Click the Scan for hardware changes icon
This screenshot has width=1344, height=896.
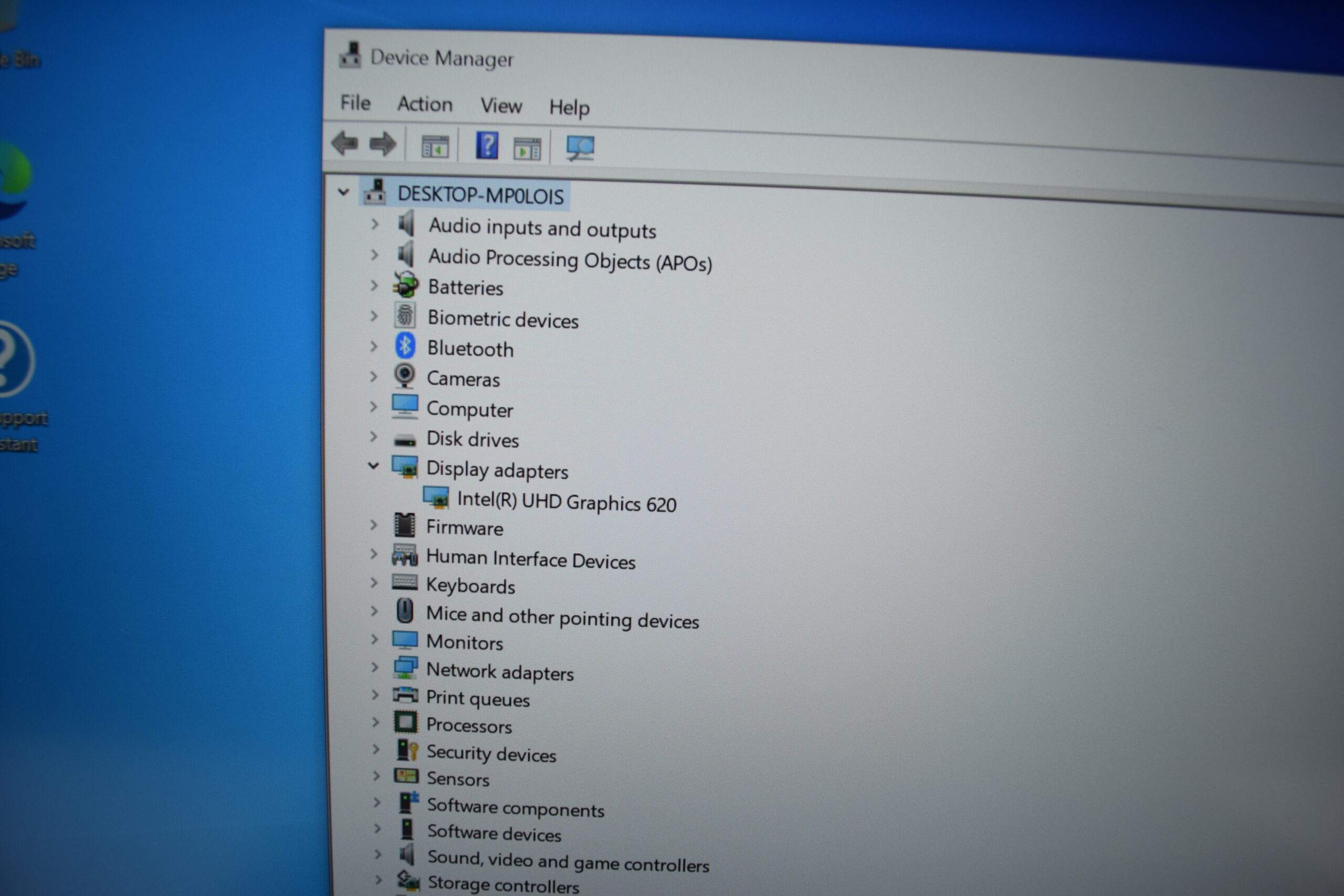coord(580,149)
